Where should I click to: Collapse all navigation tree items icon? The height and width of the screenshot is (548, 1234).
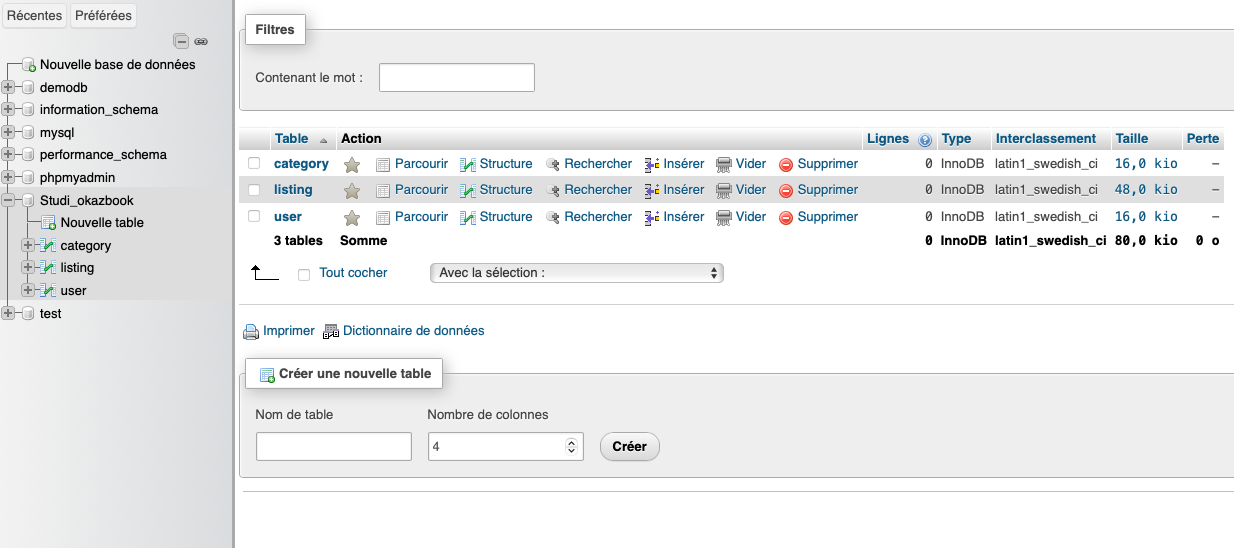181,41
